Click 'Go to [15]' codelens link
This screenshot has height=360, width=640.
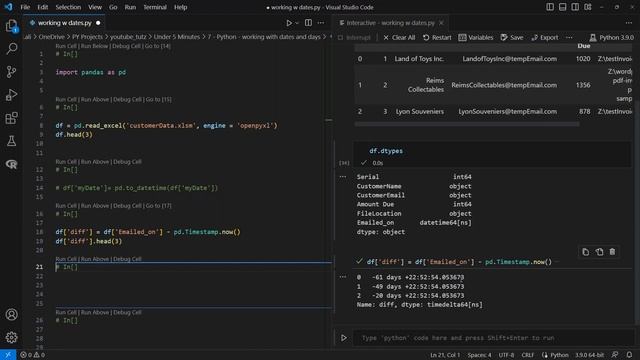pos(158,99)
